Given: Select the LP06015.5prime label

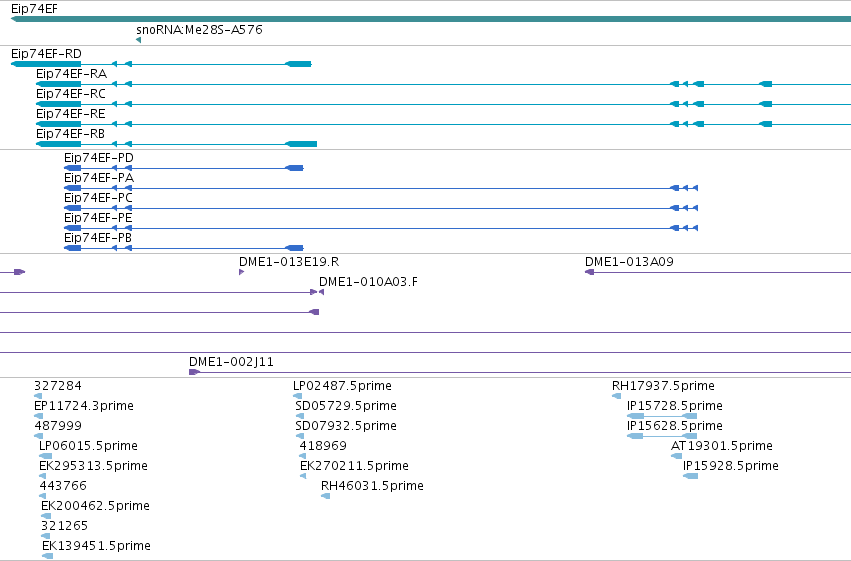Looking at the screenshot, I should pos(88,446).
